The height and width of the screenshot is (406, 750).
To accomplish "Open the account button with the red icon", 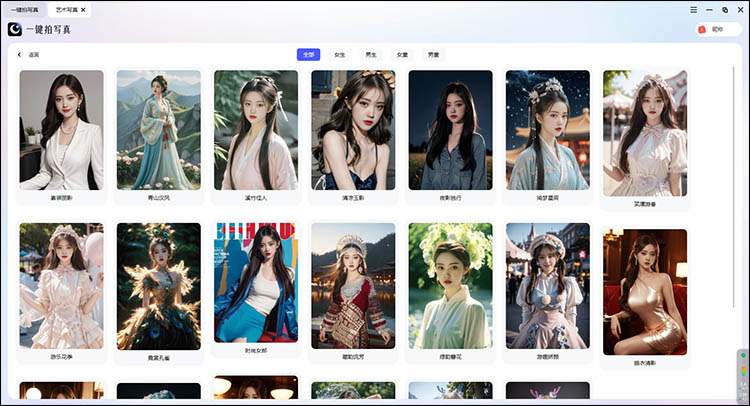I will pyautogui.click(x=718, y=29).
